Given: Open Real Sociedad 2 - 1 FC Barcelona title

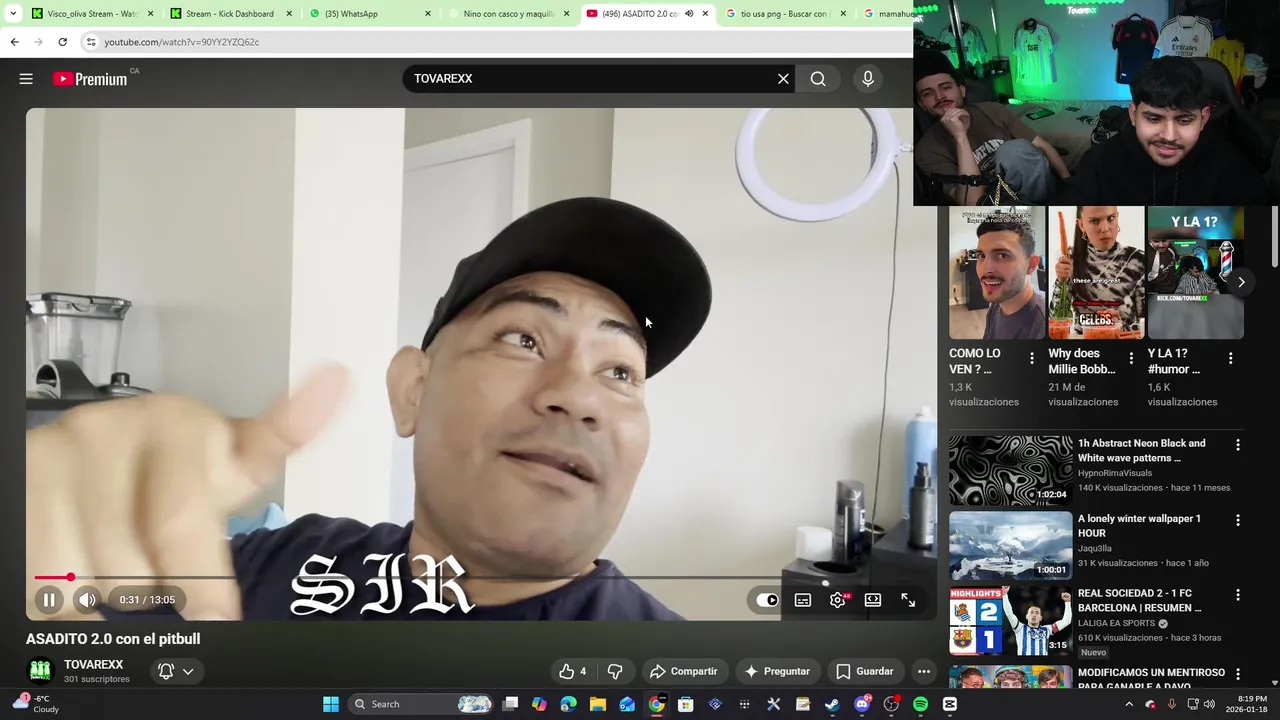Looking at the screenshot, I should pyautogui.click(x=1139, y=600).
